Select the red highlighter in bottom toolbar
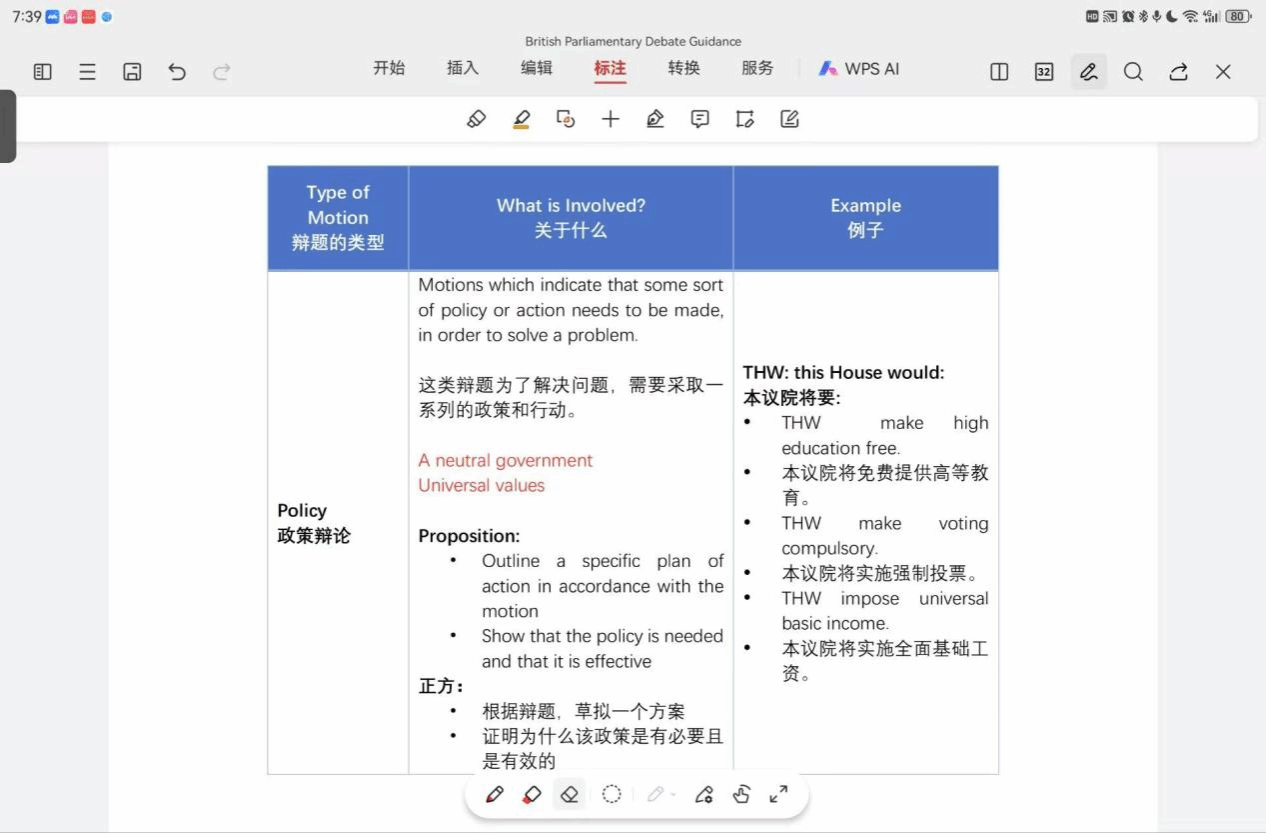 click(532, 795)
